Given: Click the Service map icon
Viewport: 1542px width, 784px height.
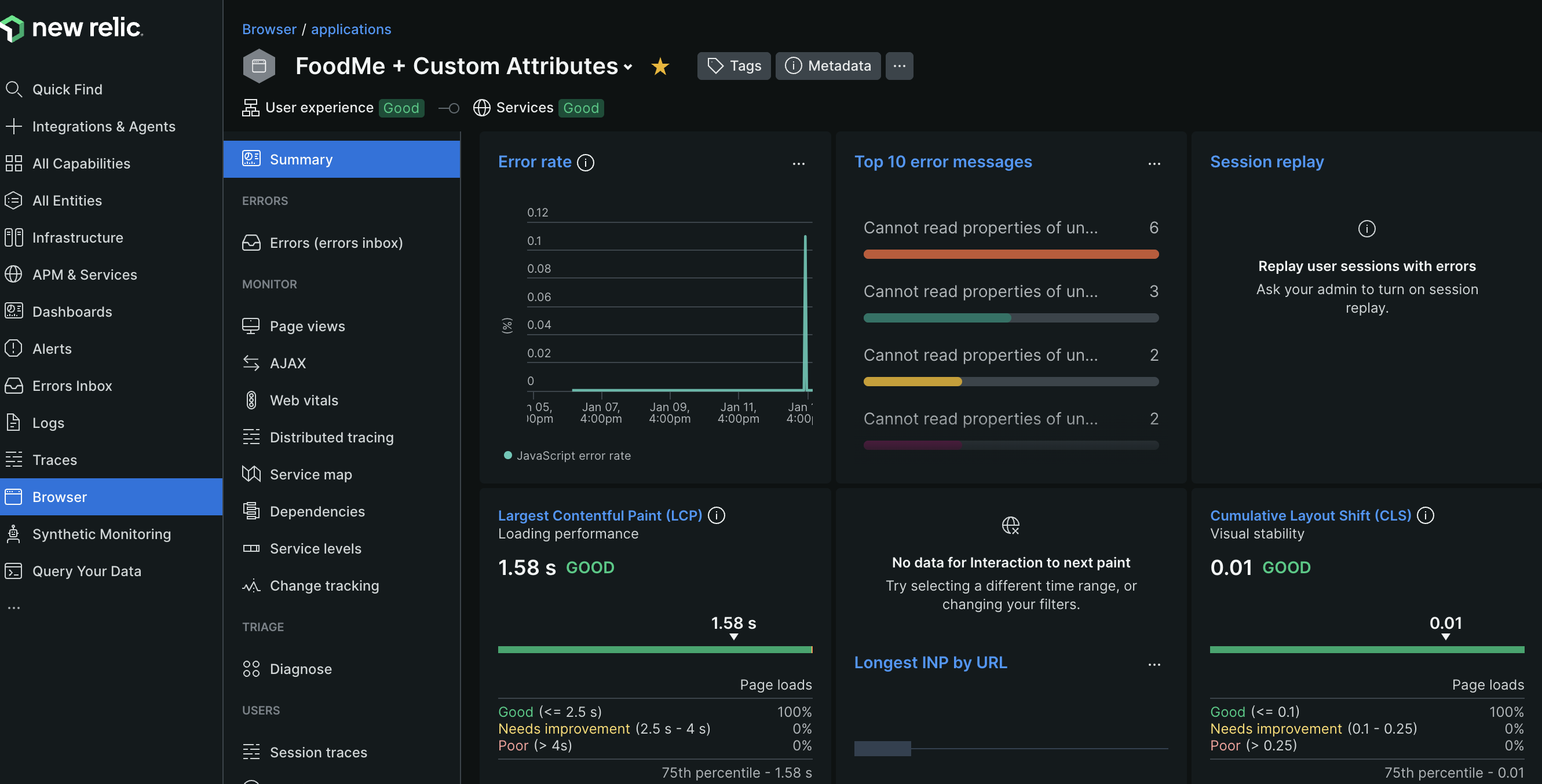Looking at the screenshot, I should tap(251, 474).
